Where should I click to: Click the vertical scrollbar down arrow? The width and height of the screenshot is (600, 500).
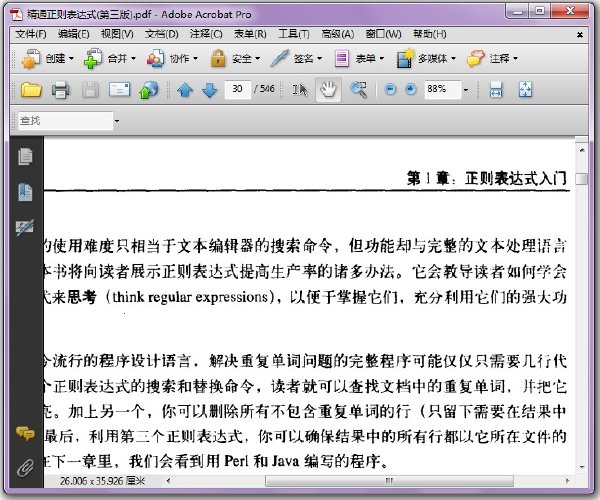point(582,467)
